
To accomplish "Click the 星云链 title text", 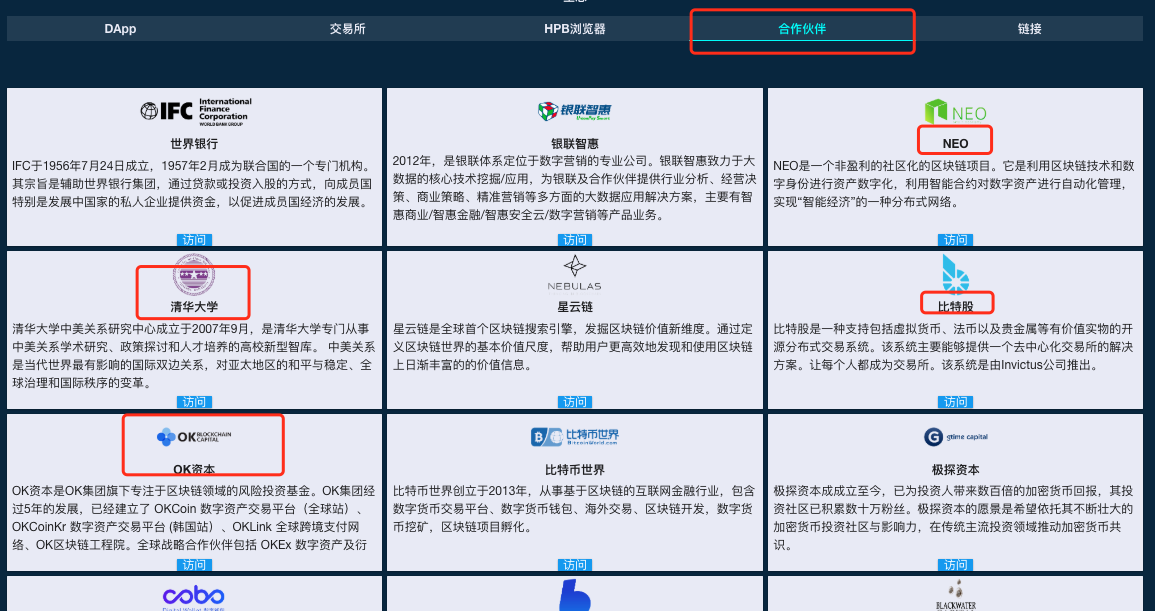I will [575, 307].
